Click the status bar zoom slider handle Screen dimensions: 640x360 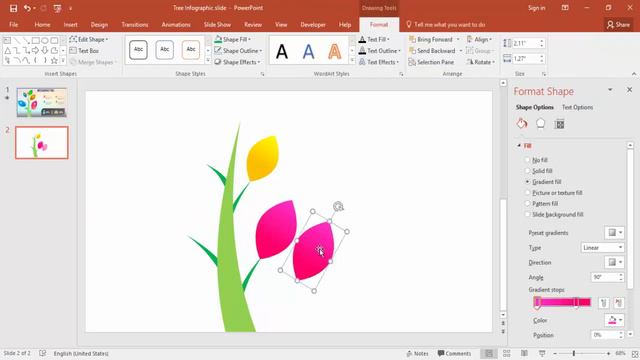tap(573, 353)
